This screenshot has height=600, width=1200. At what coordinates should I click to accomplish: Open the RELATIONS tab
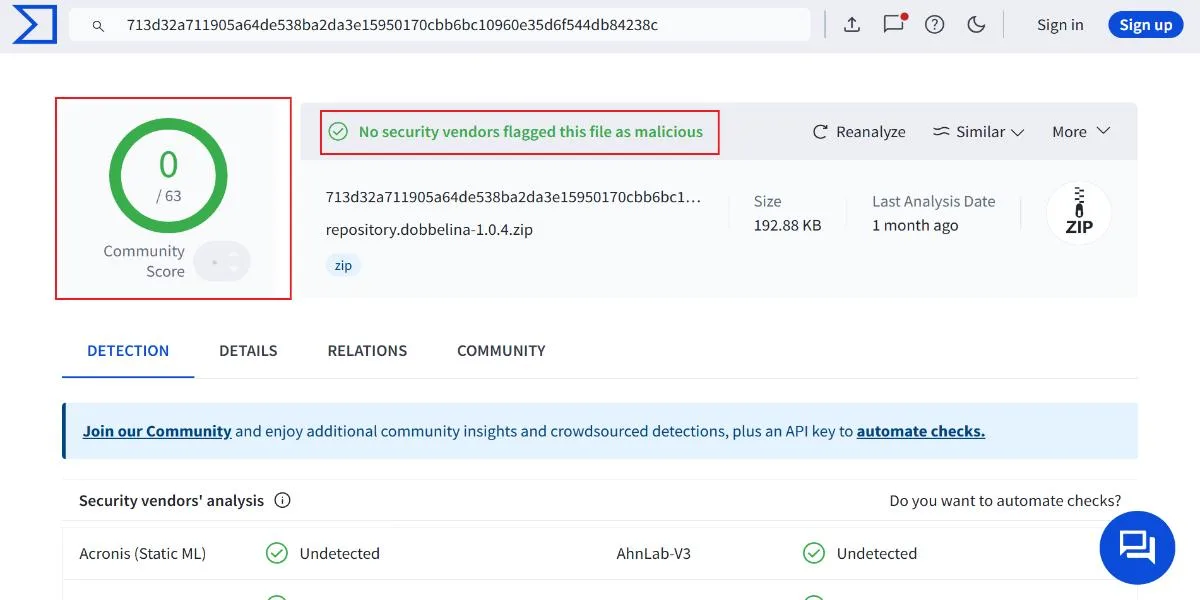pyautogui.click(x=367, y=351)
